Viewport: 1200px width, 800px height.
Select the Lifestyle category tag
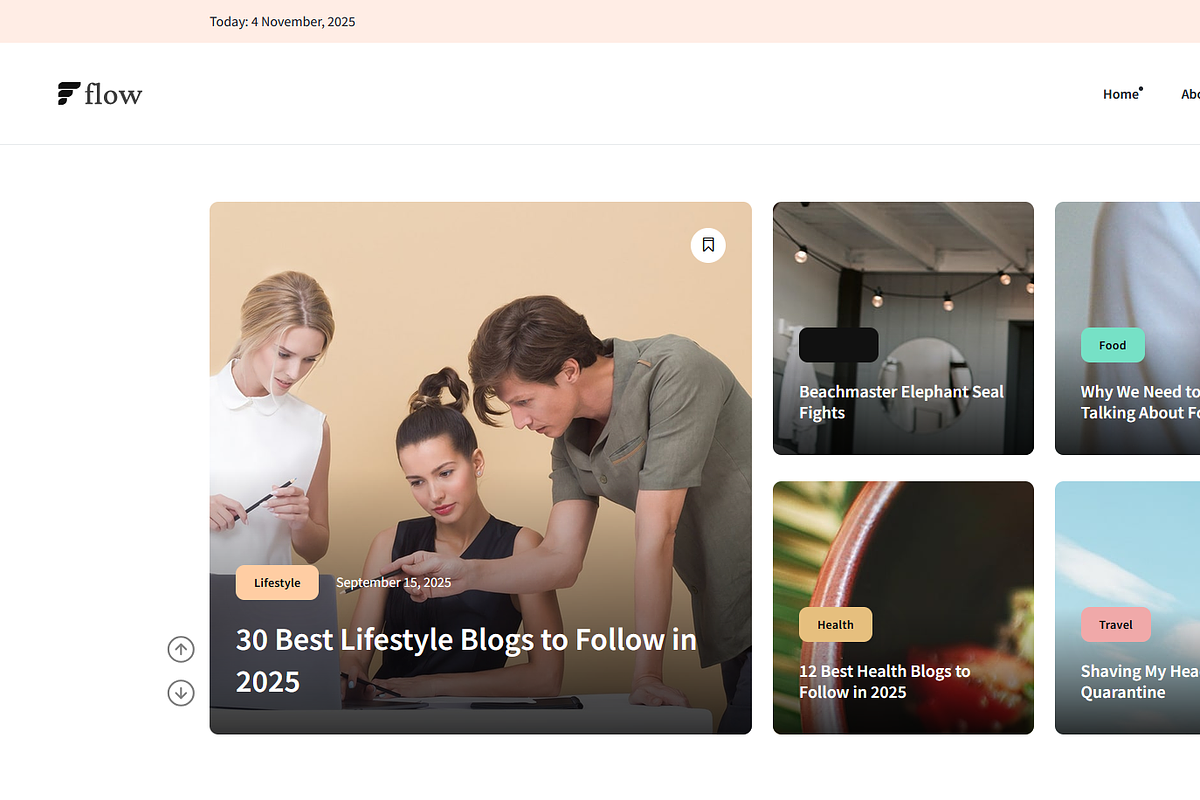tap(277, 583)
